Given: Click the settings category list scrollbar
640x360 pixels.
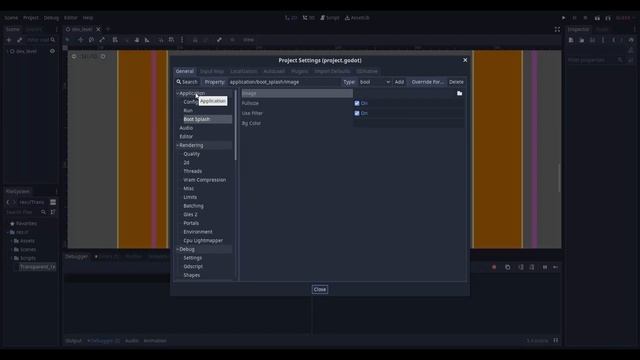Looking at the screenshot, I should [x=236, y=125].
